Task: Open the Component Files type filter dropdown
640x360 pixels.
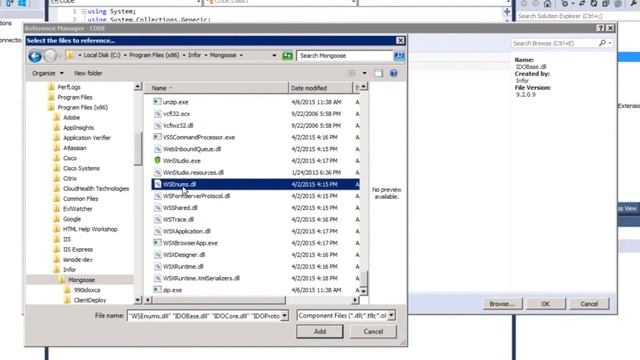Action: tap(391, 316)
